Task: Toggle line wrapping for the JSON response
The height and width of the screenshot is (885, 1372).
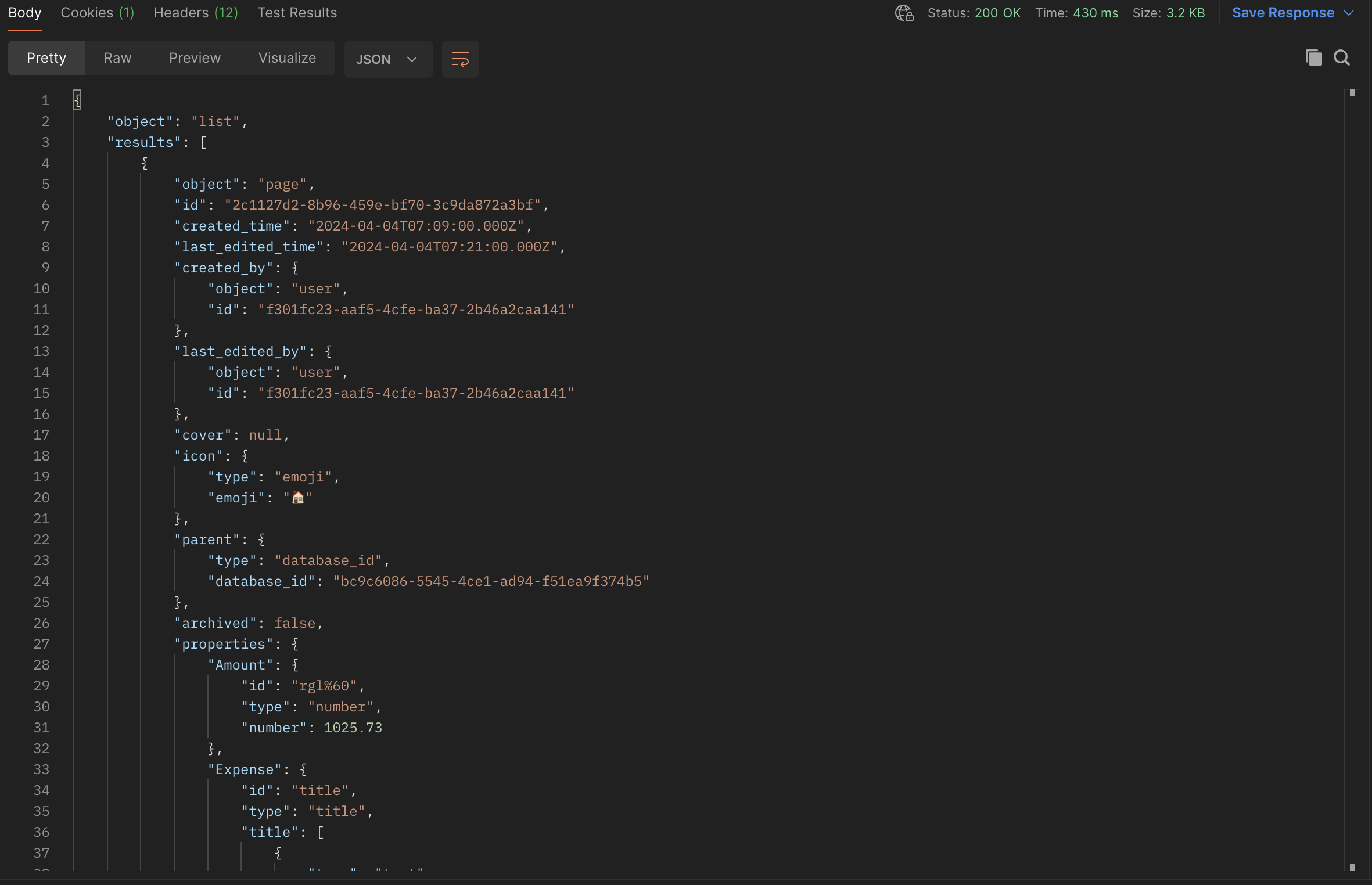Action: (x=459, y=59)
